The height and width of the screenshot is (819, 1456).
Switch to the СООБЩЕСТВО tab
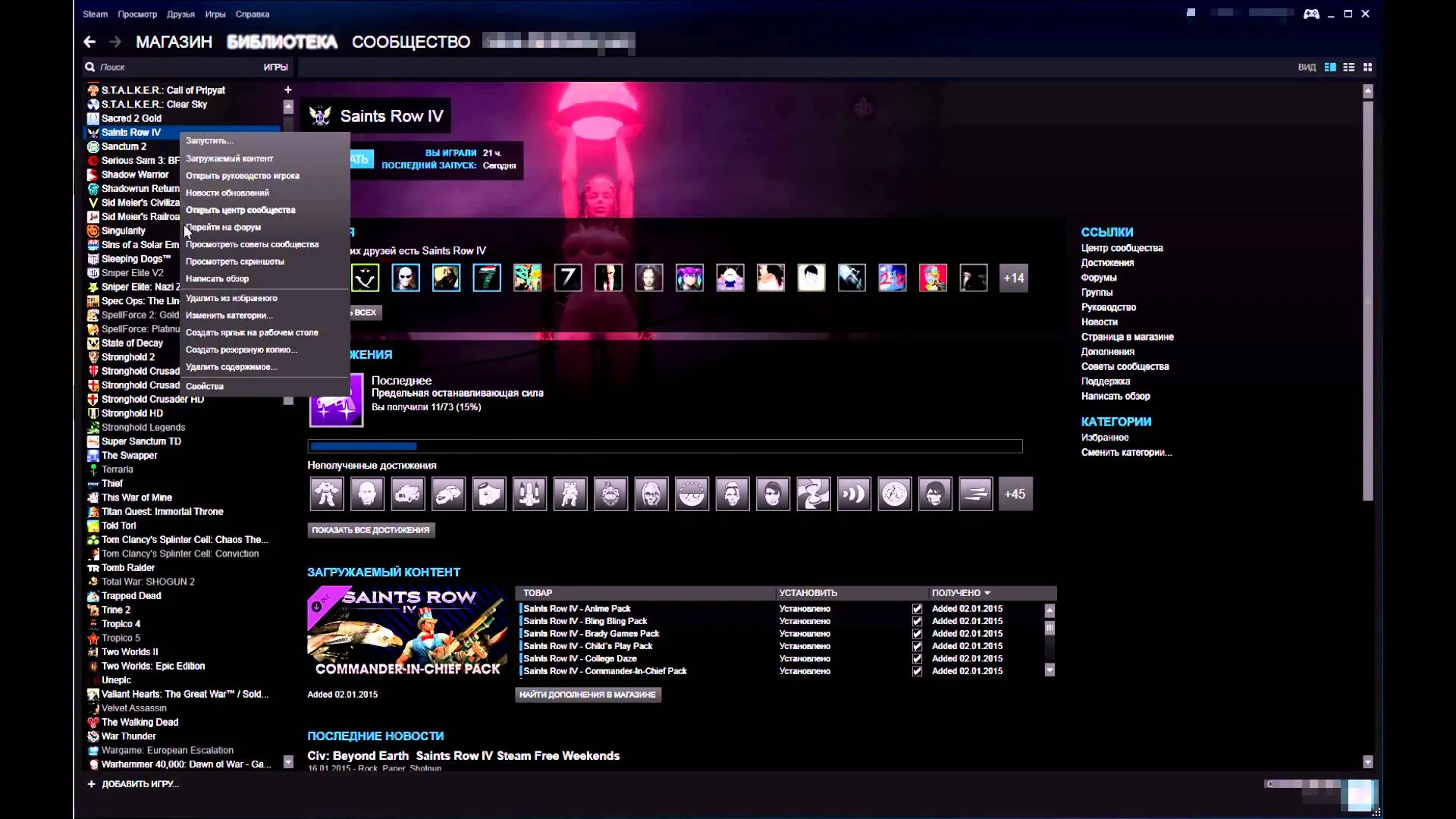[411, 42]
